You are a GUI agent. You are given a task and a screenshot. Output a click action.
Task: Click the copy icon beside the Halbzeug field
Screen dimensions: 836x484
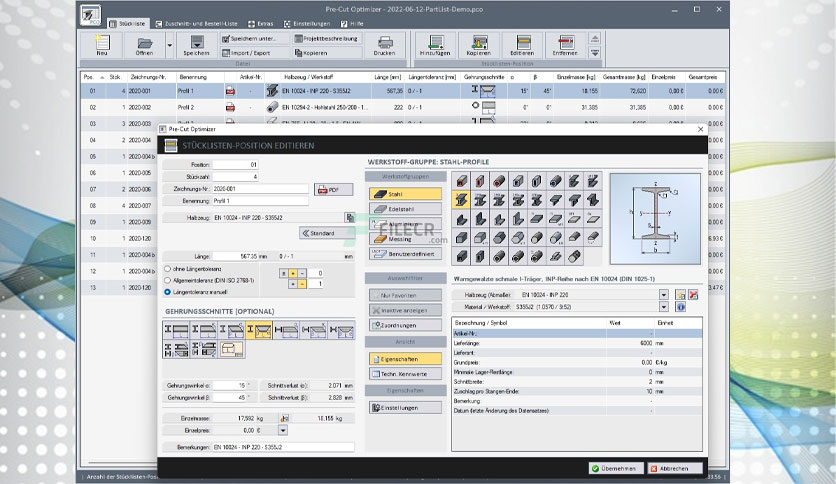350,217
